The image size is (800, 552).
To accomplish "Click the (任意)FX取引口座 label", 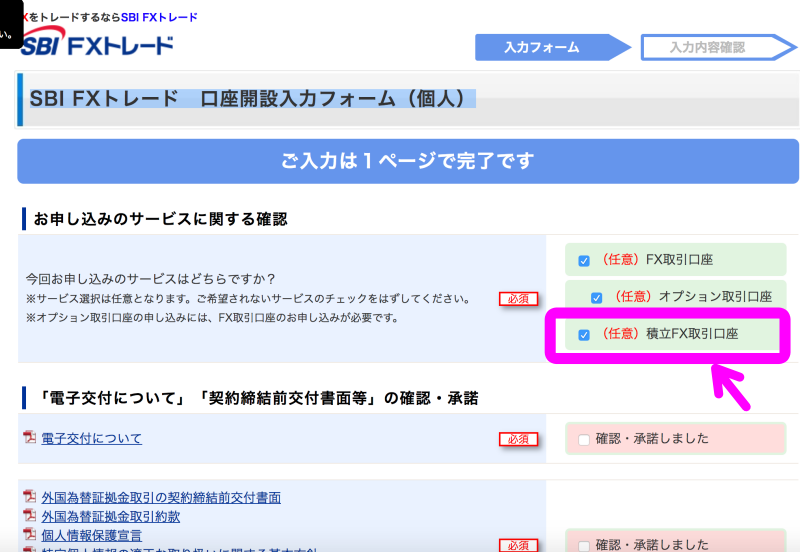I will pos(654,260).
